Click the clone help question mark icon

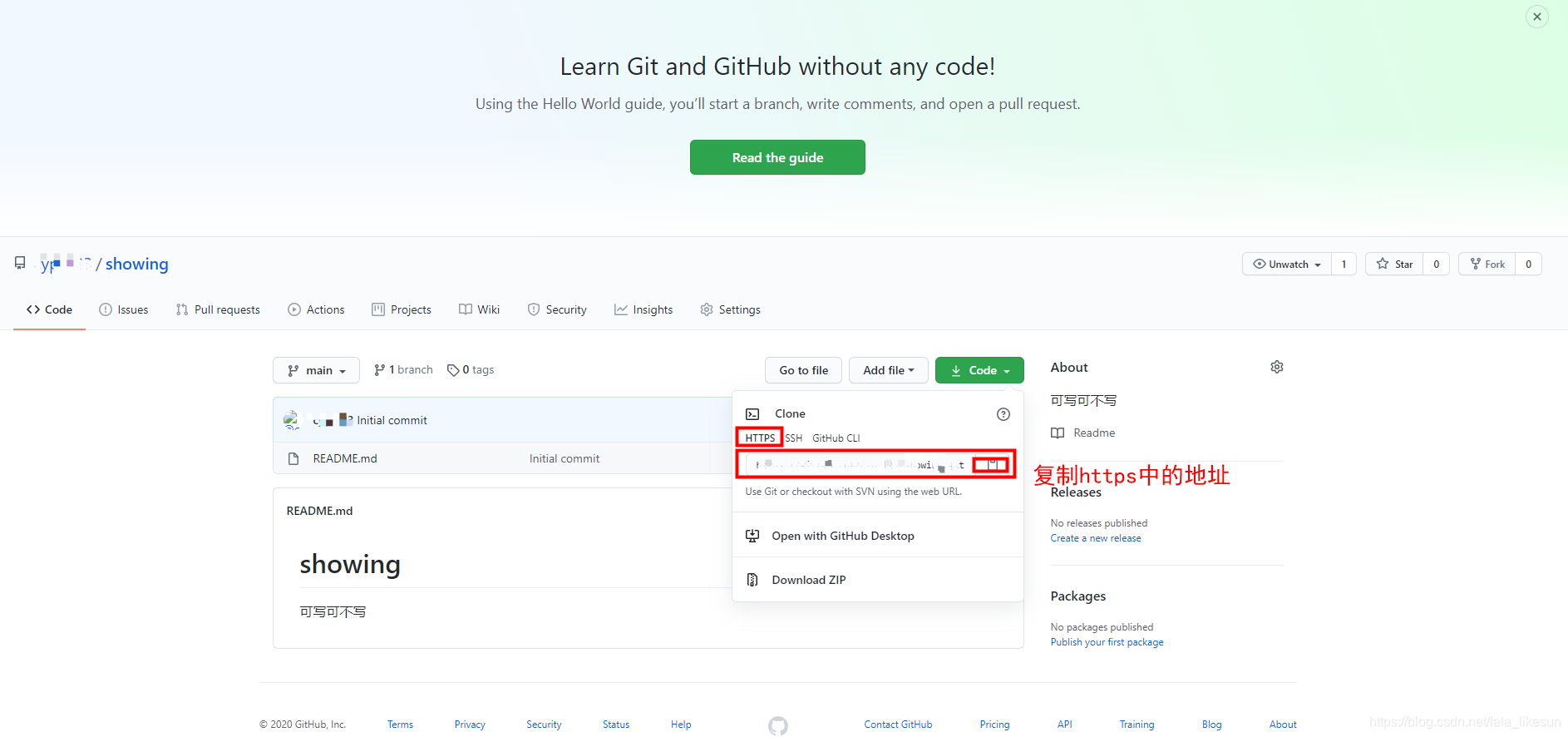click(x=1003, y=414)
